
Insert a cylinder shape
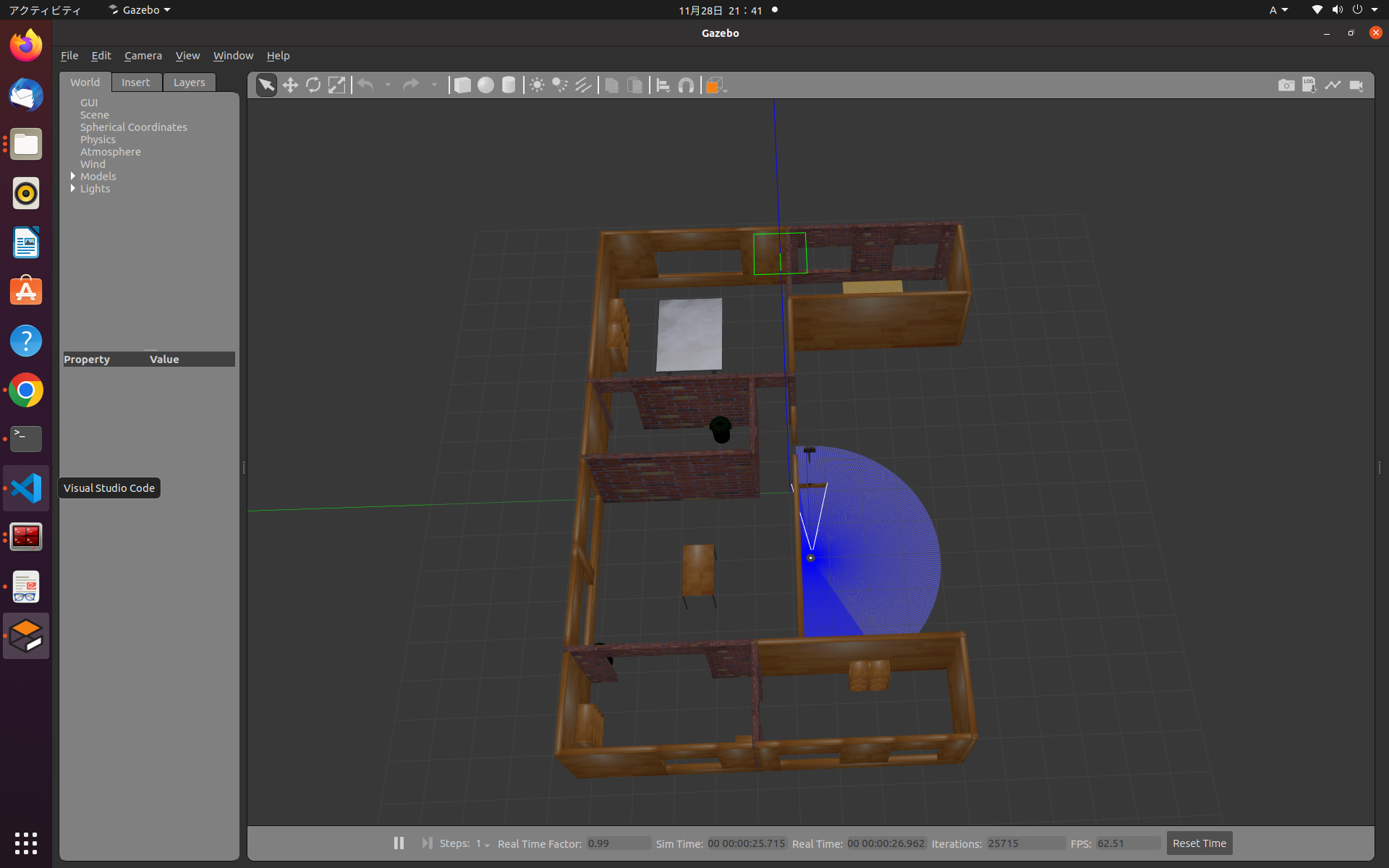click(x=509, y=85)
